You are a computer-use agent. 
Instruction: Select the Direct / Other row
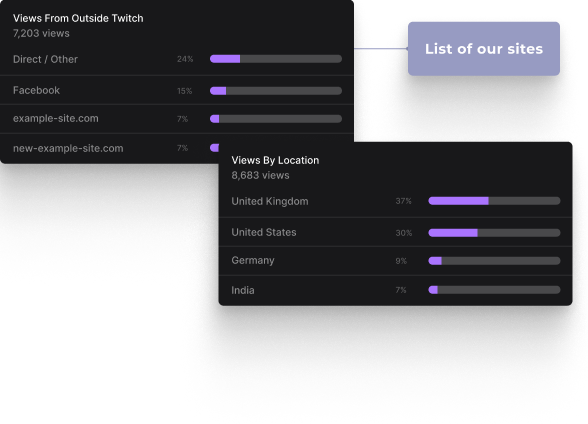[177, 59]
